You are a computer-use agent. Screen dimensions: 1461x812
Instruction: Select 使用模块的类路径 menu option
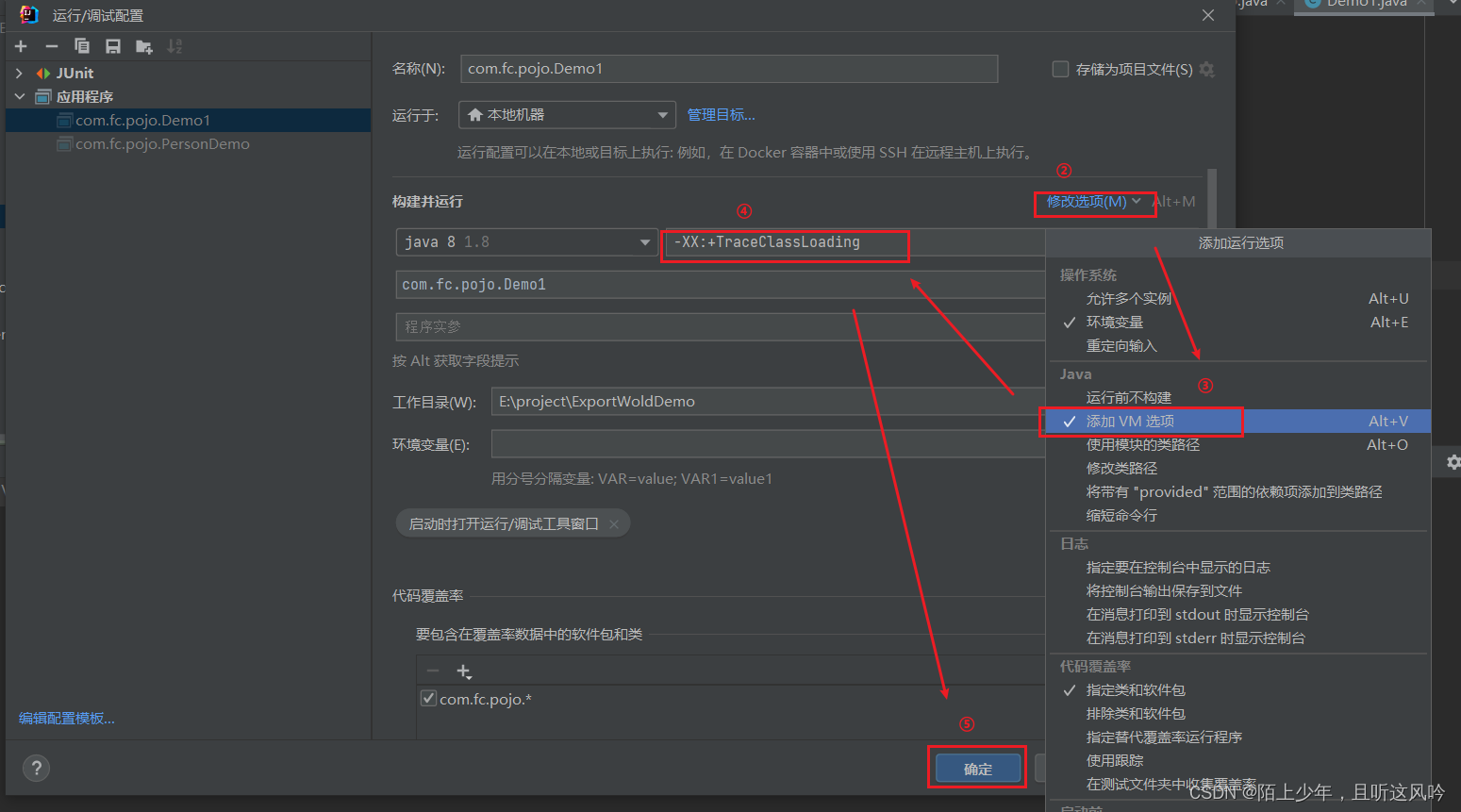pos(1238,445)
